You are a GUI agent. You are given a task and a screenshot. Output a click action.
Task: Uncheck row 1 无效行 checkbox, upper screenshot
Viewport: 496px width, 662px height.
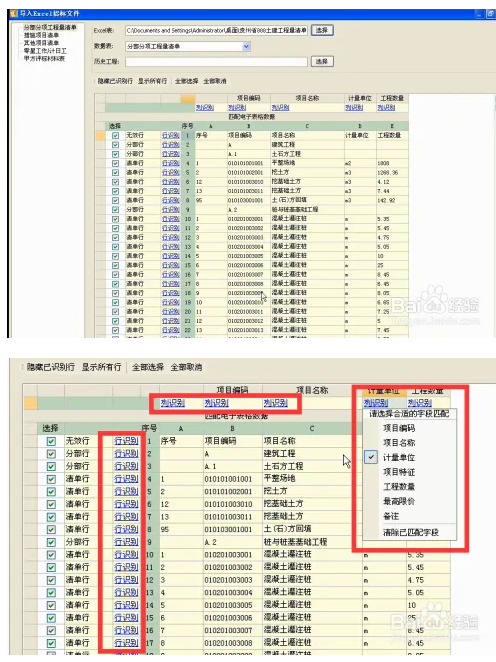coord(115,136)
